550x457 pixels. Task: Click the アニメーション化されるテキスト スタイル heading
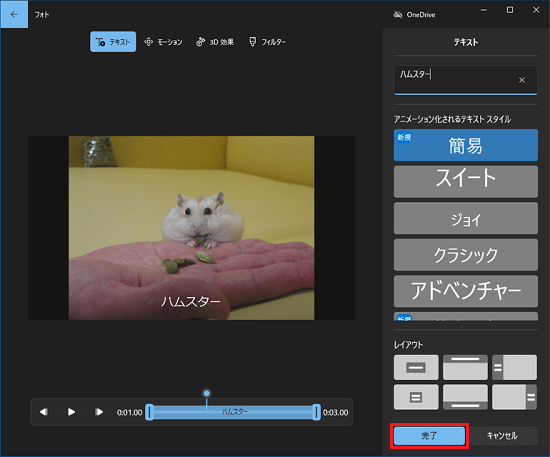(x=452, y=119)
